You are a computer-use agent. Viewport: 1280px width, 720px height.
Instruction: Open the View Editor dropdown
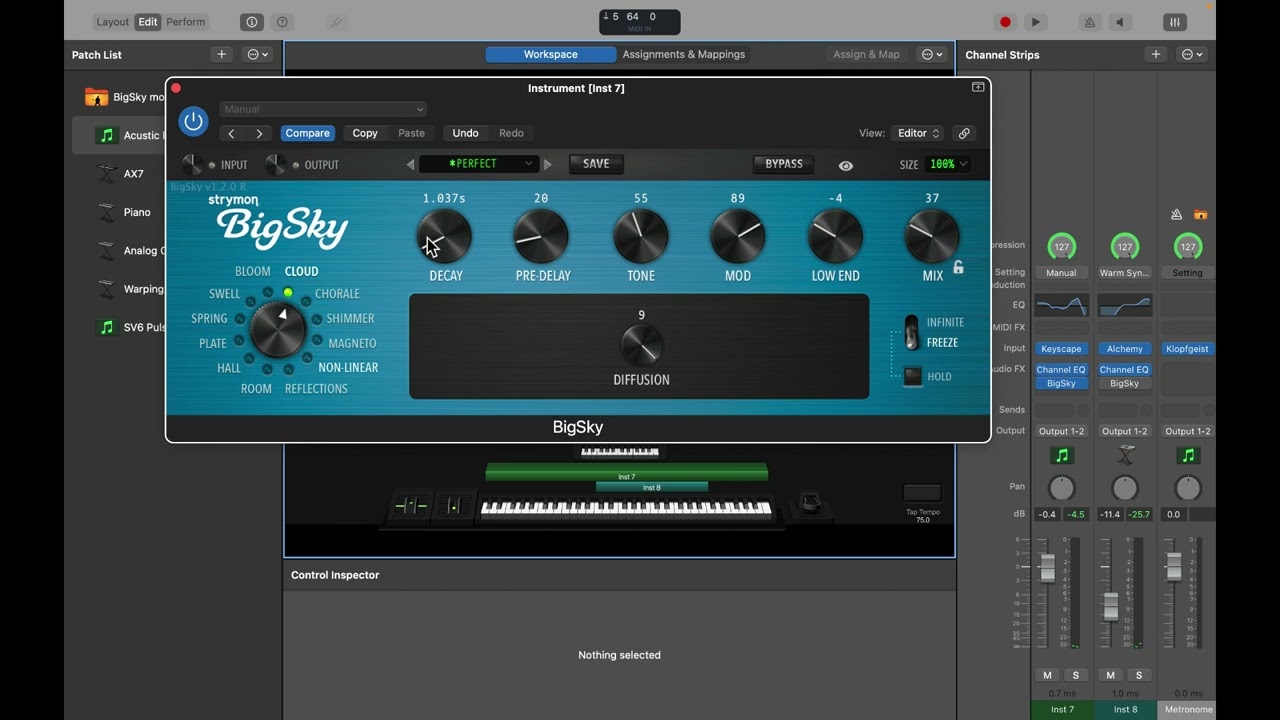918,133
